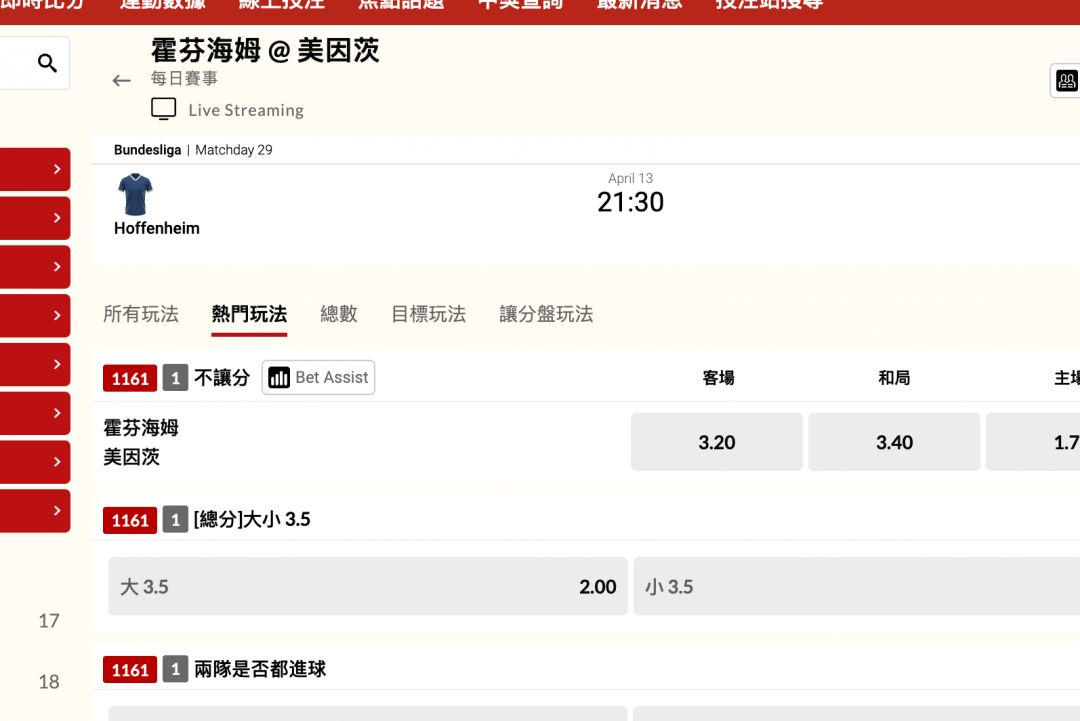The image size is (1080, 721).
Task: Select the 熱門玩法 tab
Action: (249, 314)
